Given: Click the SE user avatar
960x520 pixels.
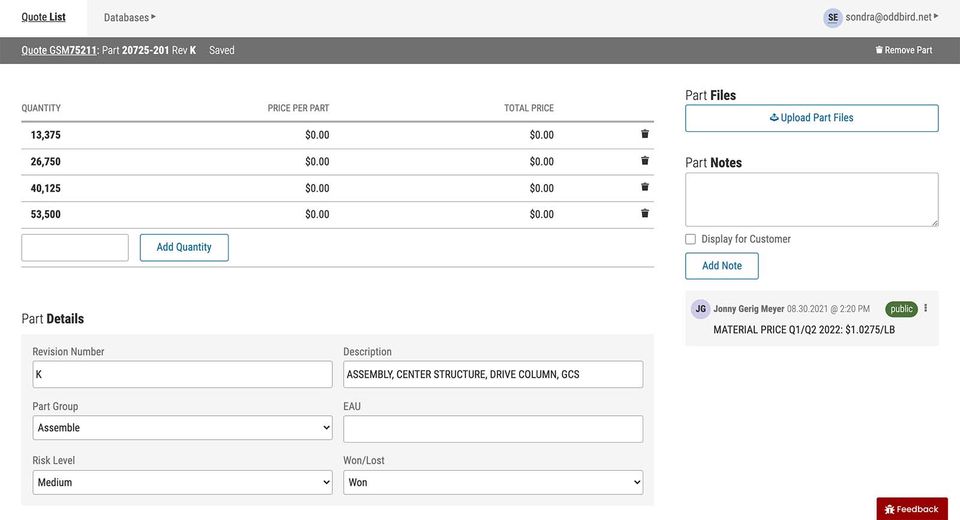Looking at the screenshot, I should point(832,18).
